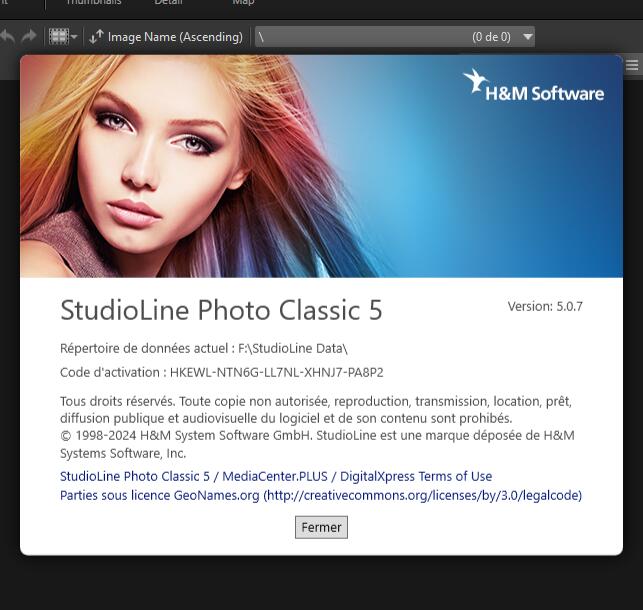Close the about dialog with Fermer
The image size is (643, 610).
321,527
